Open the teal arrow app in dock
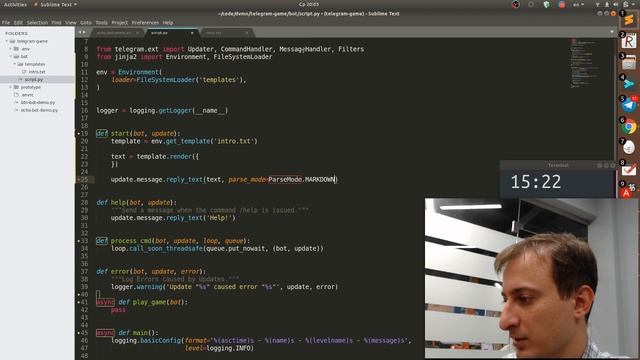 [x=629, y=84]
